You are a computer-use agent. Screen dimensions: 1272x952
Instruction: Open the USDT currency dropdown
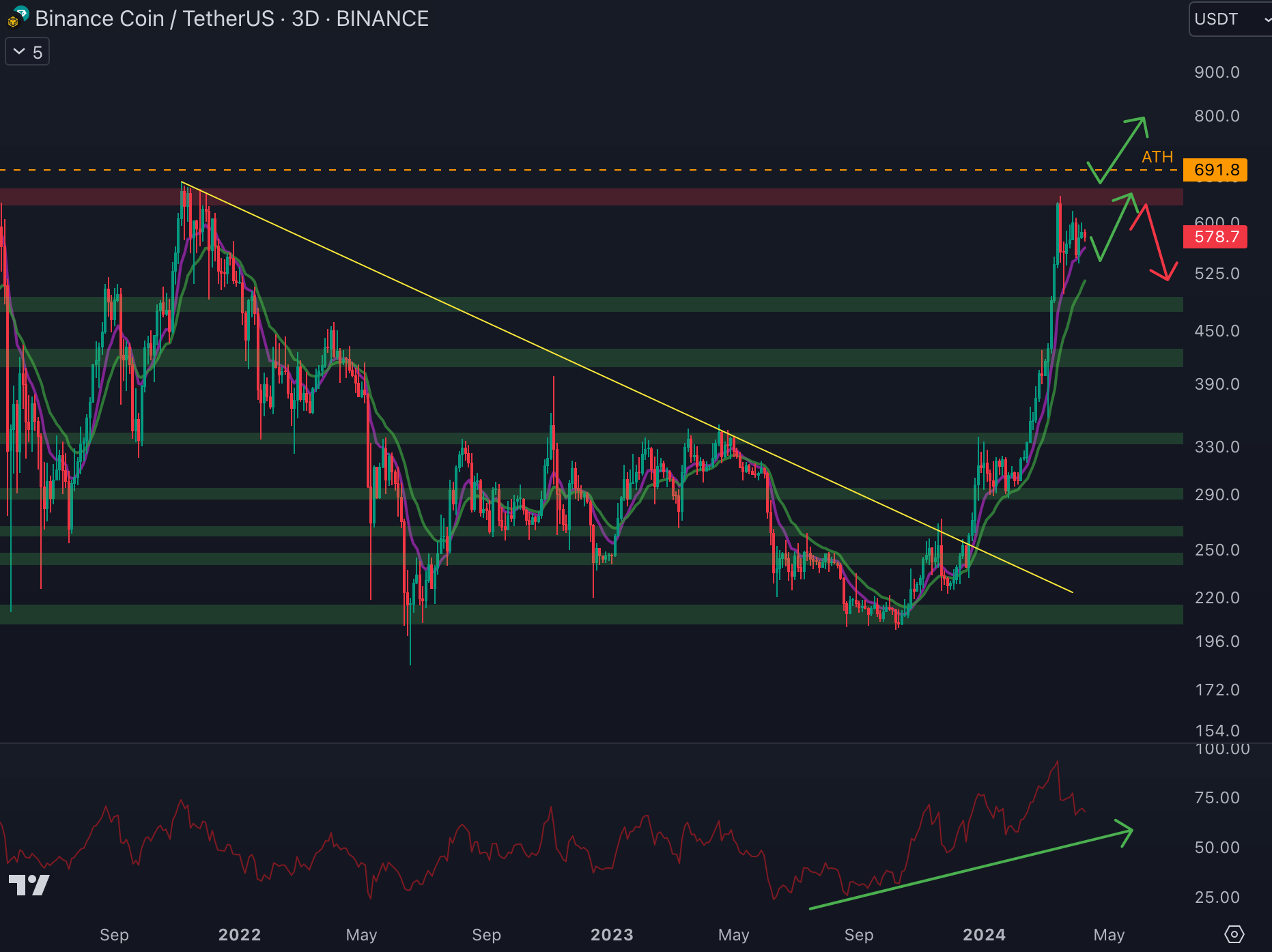(x=1230, y=19)
